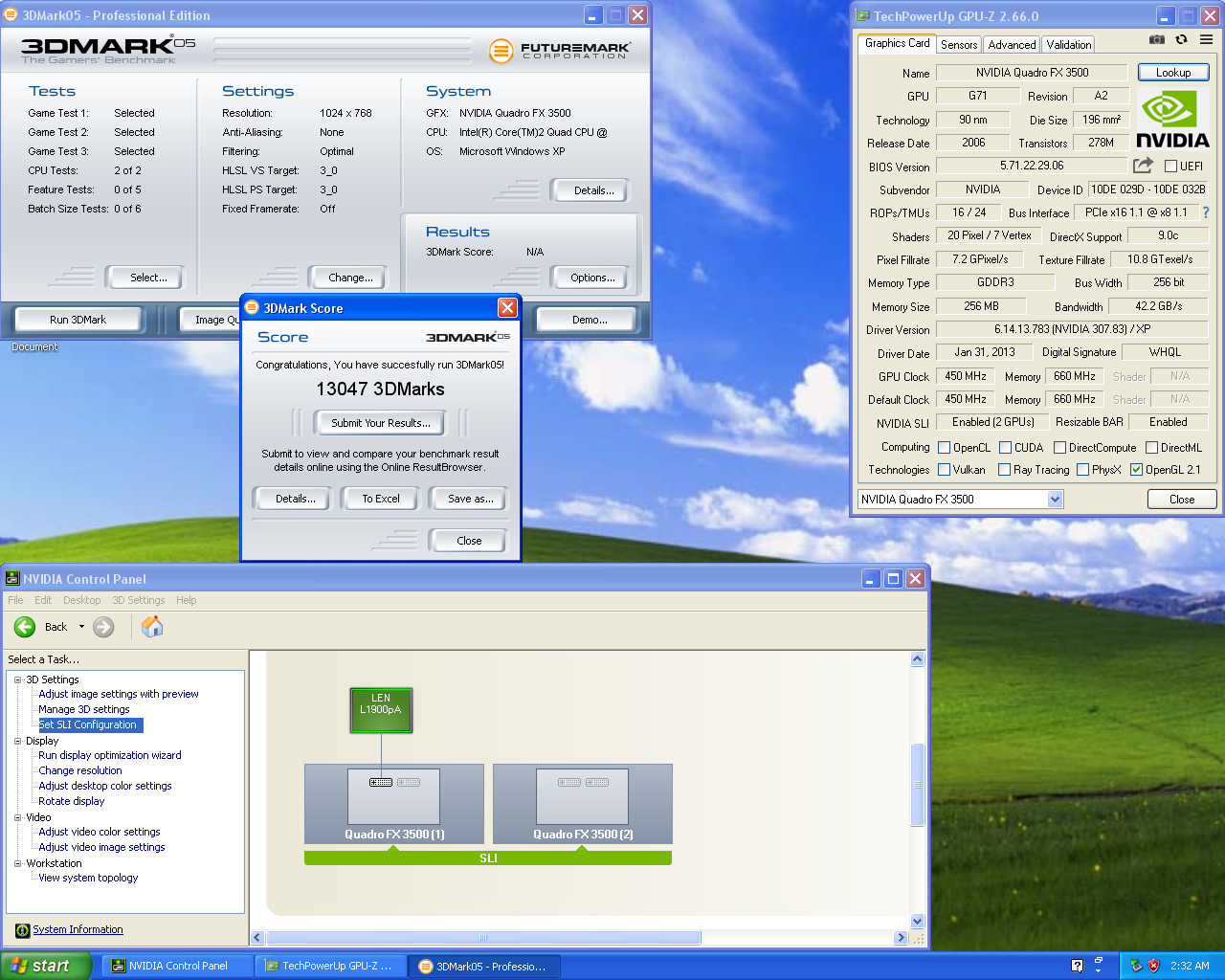Collapse the Video tree node

(x=17, y=817)
